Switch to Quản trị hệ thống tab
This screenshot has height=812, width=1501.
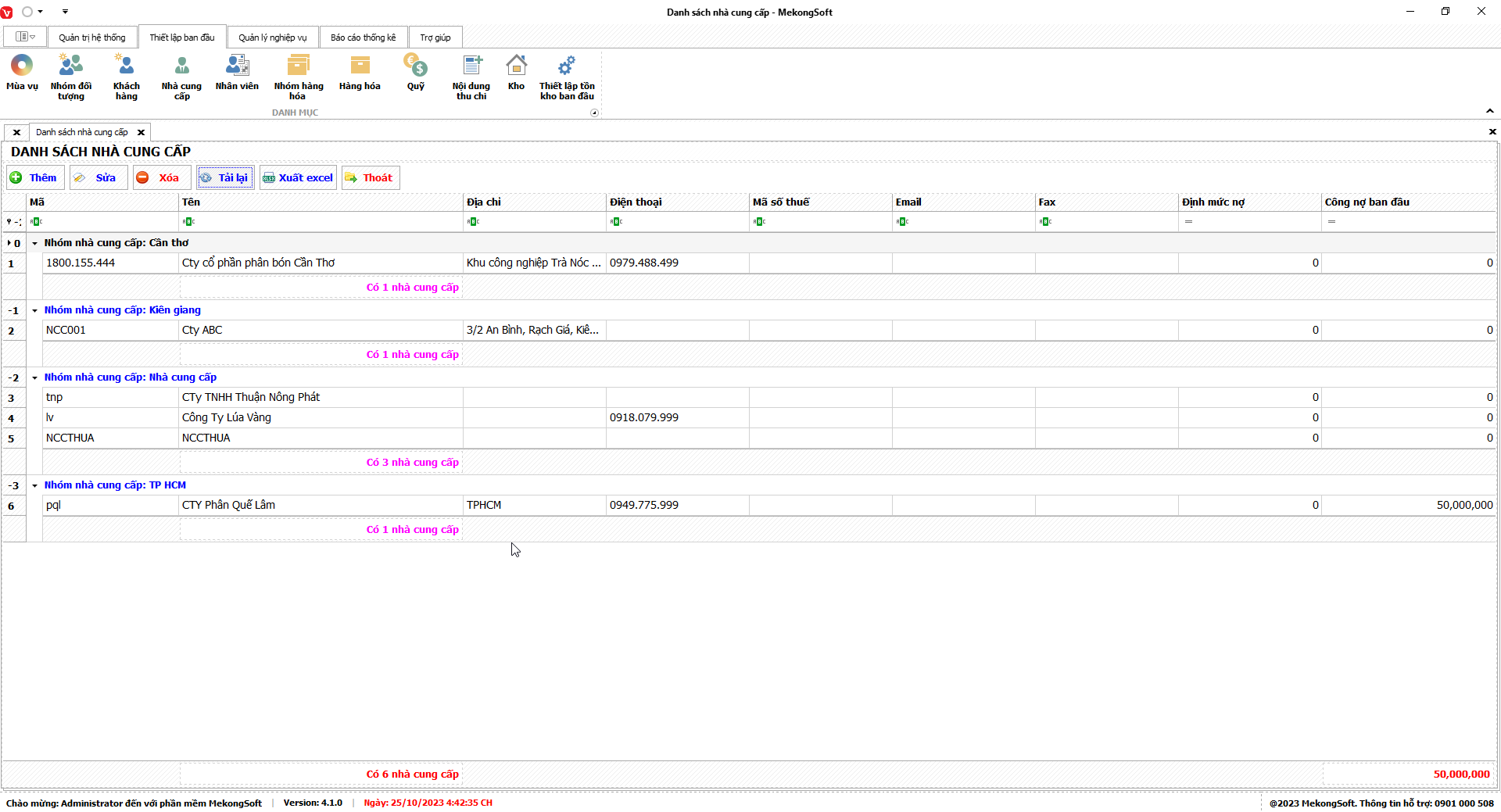click(92, 38)
